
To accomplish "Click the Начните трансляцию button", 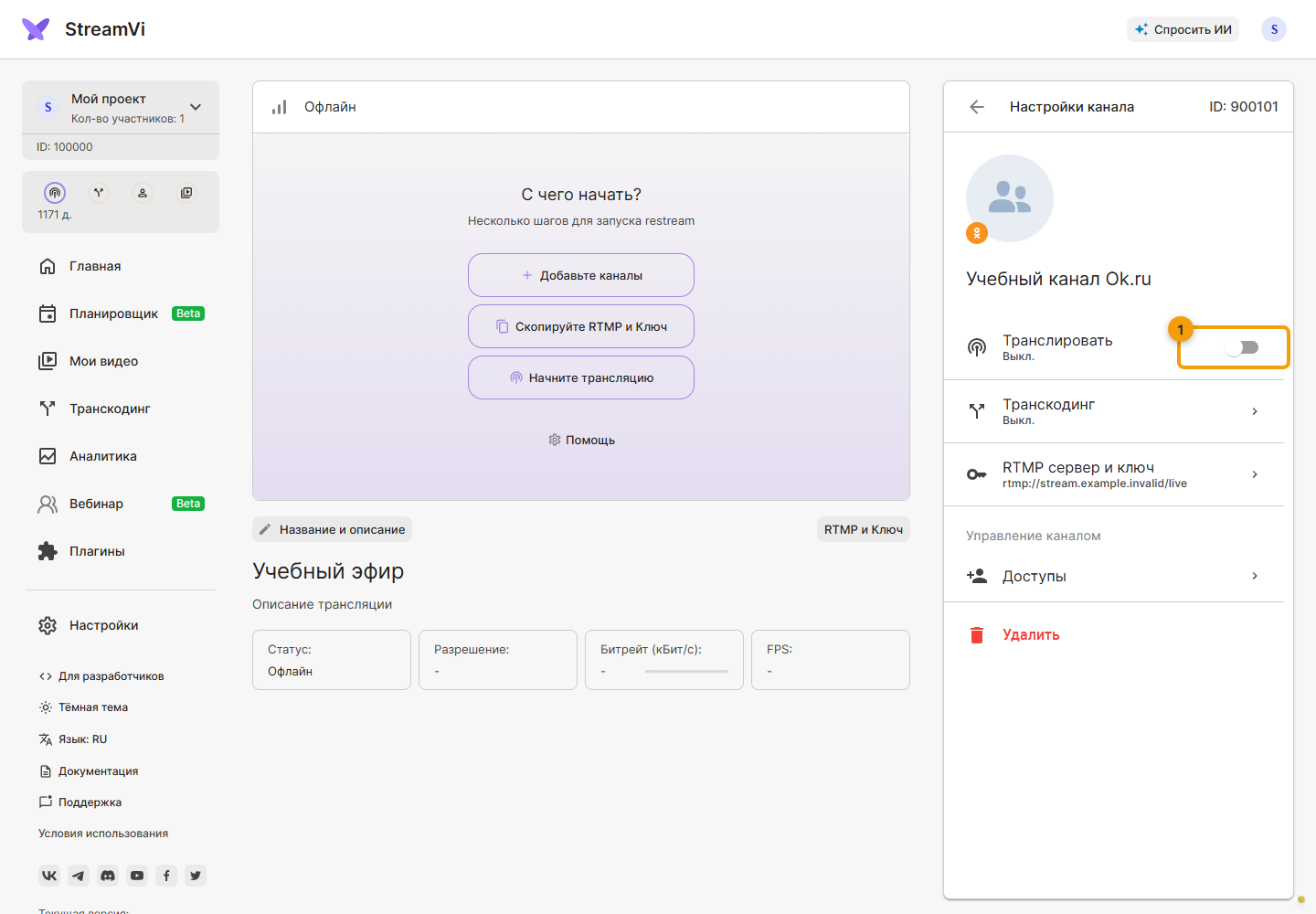I will tap(581, 377).
